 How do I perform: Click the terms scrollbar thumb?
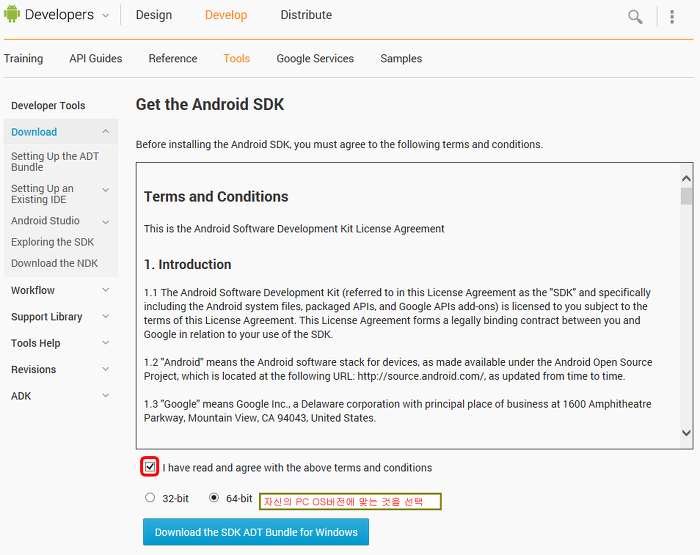pos(686,196)
